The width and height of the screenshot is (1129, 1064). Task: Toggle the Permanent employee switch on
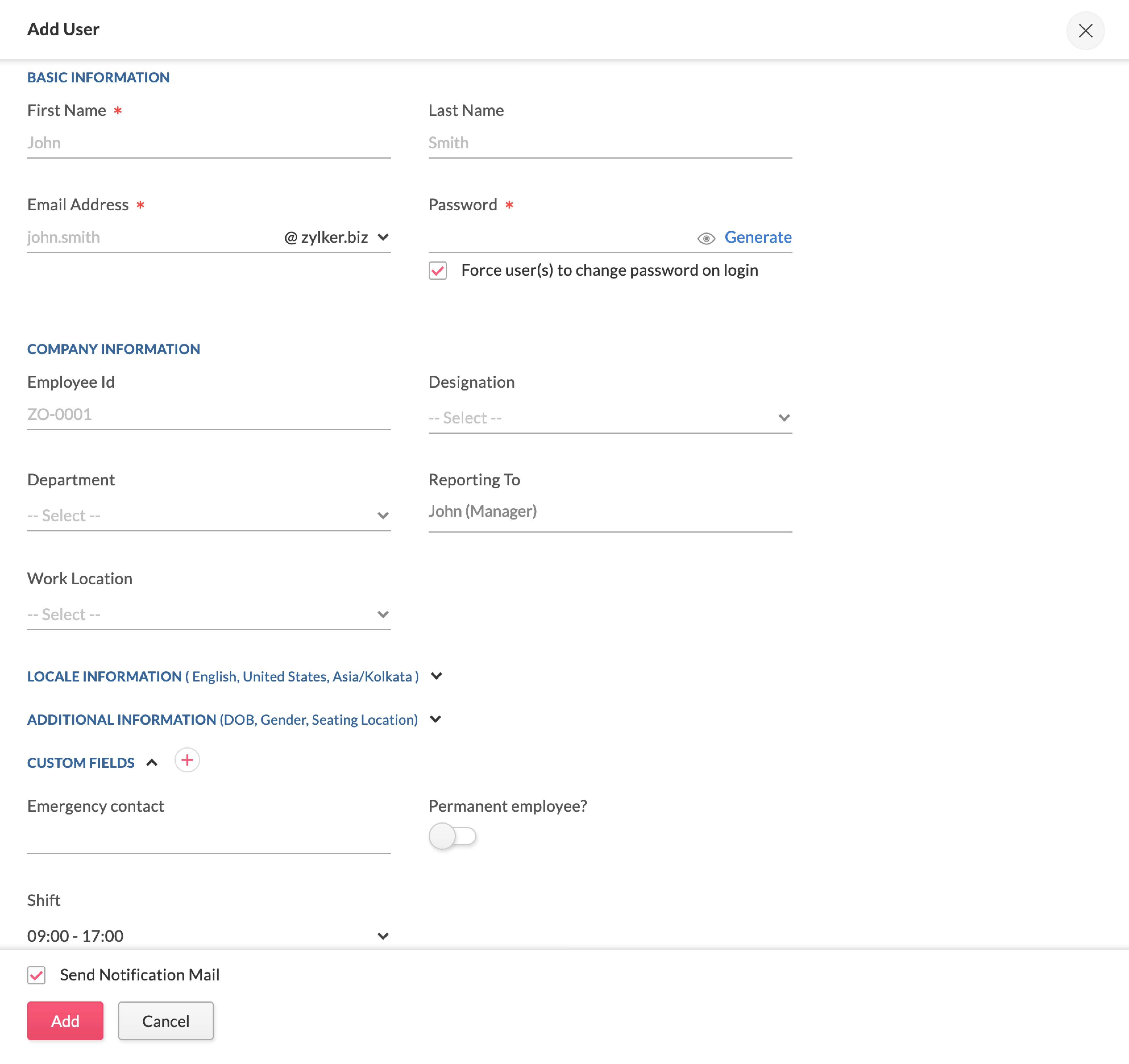(452, 836)
